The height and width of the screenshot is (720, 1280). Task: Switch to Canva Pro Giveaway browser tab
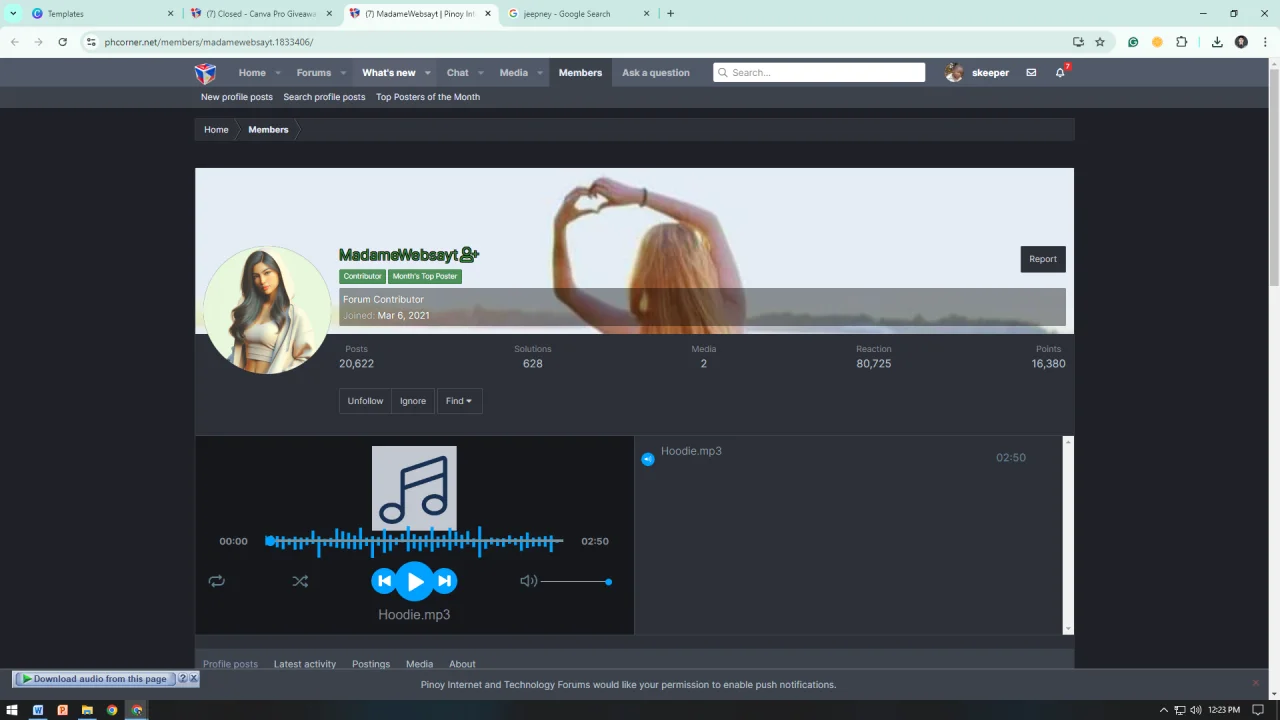point(262,14)
